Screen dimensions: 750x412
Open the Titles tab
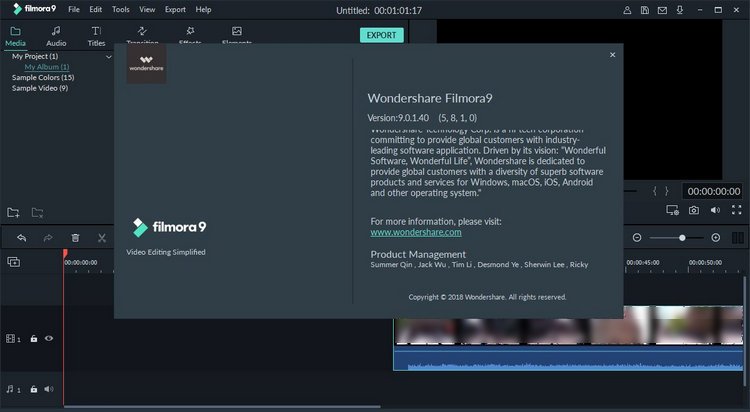tap(96, 36)
